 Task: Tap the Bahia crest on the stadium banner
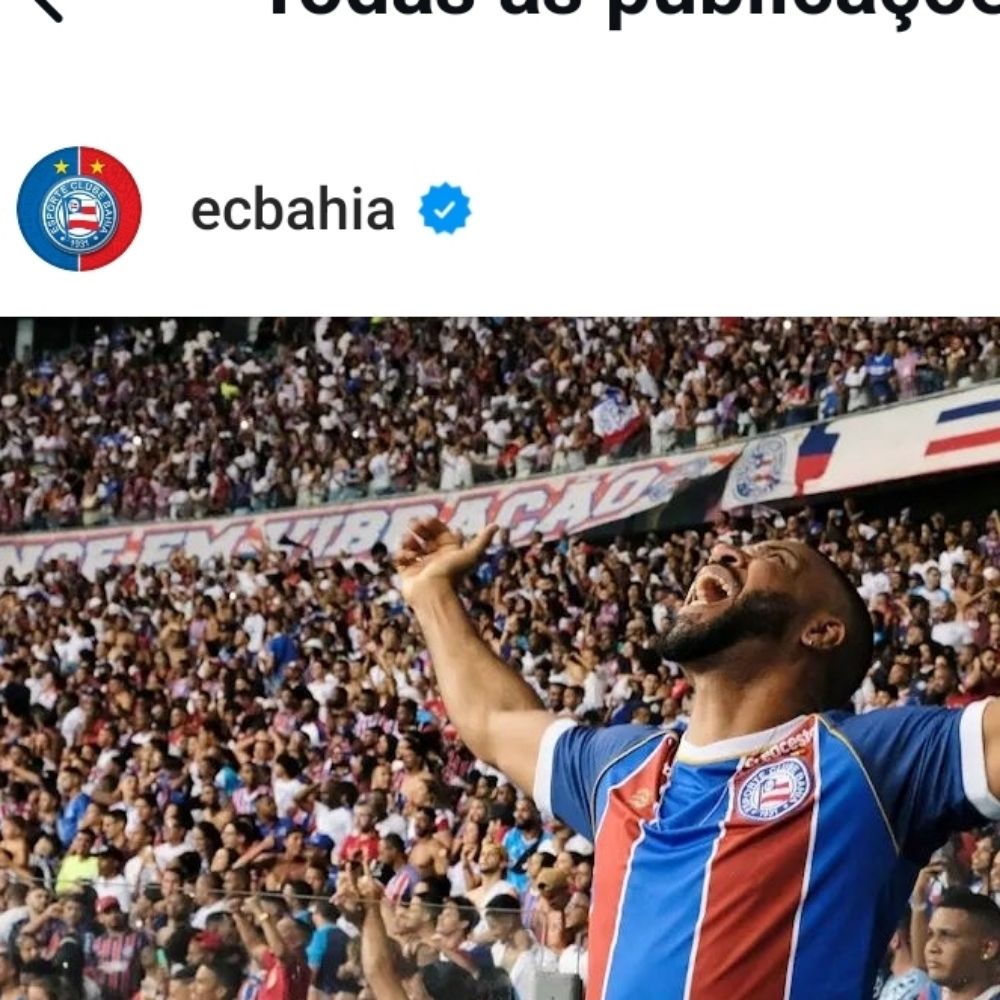(759, 468)
